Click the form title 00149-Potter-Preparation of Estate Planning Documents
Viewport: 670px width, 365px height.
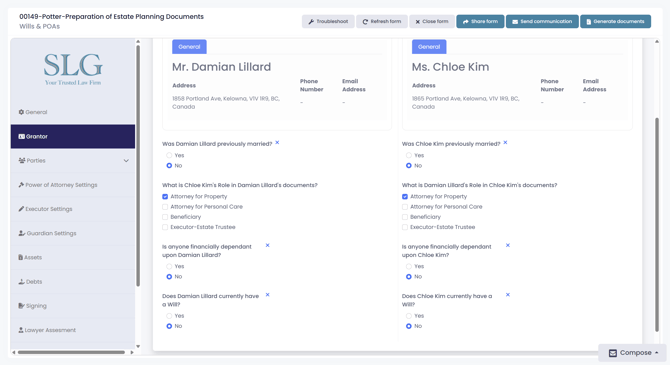click(x=112, y=17)
